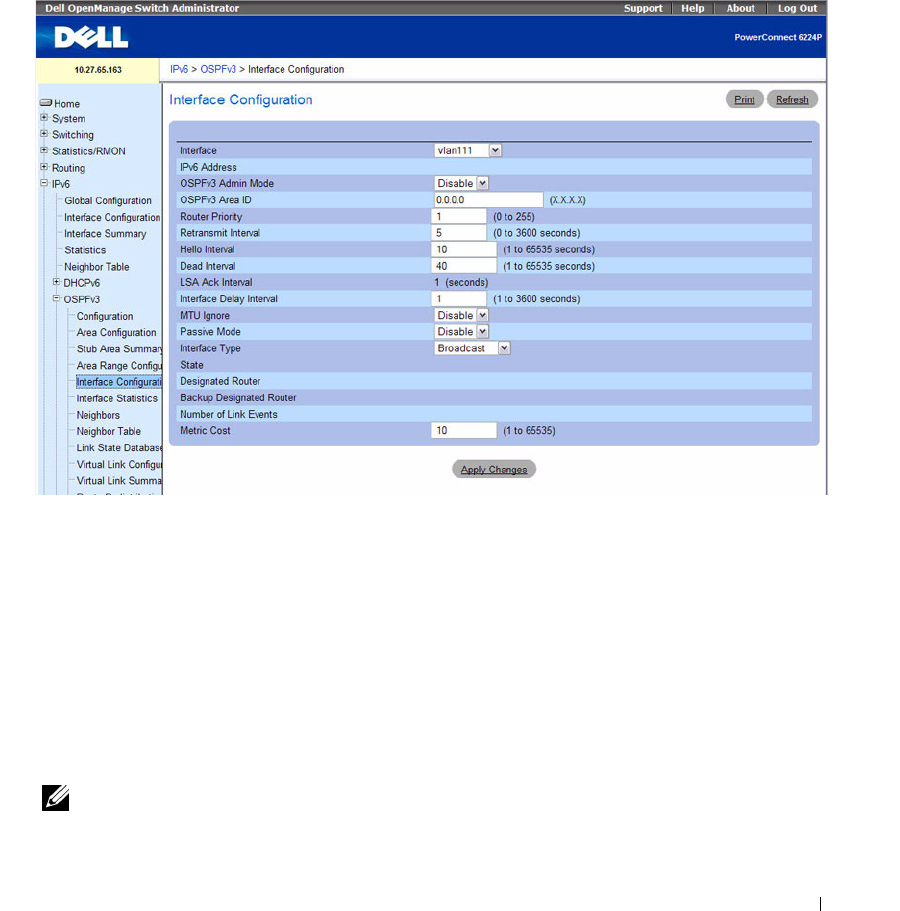
Task: Click the Home drive icon
Action: pos(46,103)
